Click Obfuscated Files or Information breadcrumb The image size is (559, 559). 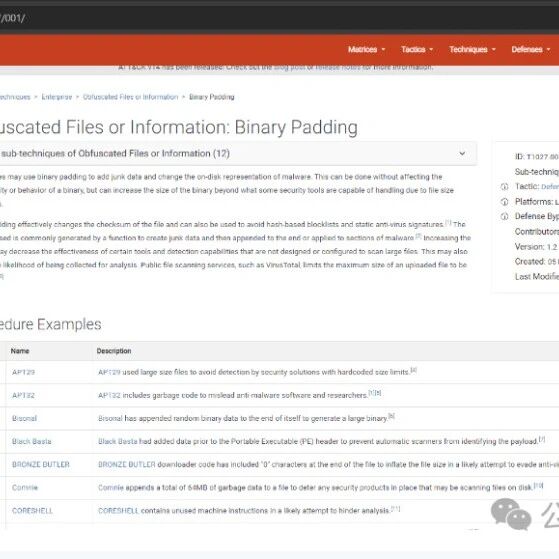(130, 97)
